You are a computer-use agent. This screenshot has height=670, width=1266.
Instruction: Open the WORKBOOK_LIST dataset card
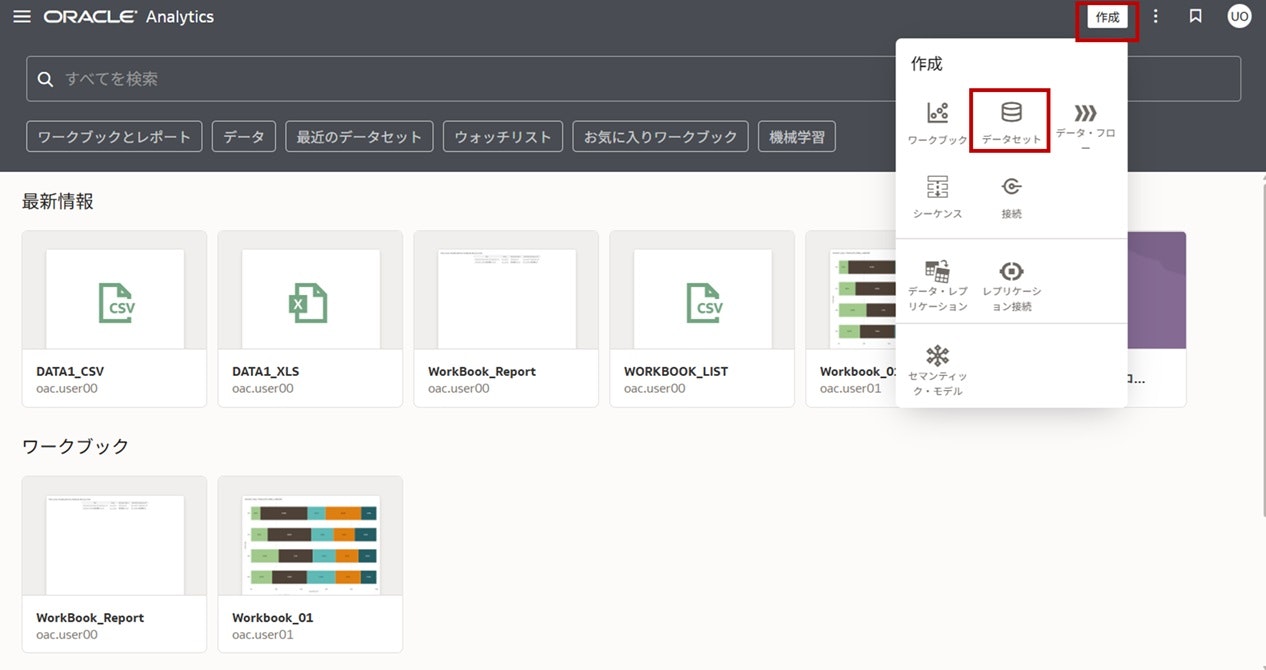702,319
